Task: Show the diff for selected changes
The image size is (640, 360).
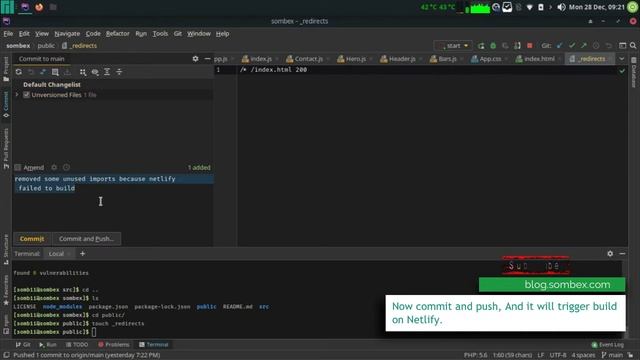Action: (43, 72)
